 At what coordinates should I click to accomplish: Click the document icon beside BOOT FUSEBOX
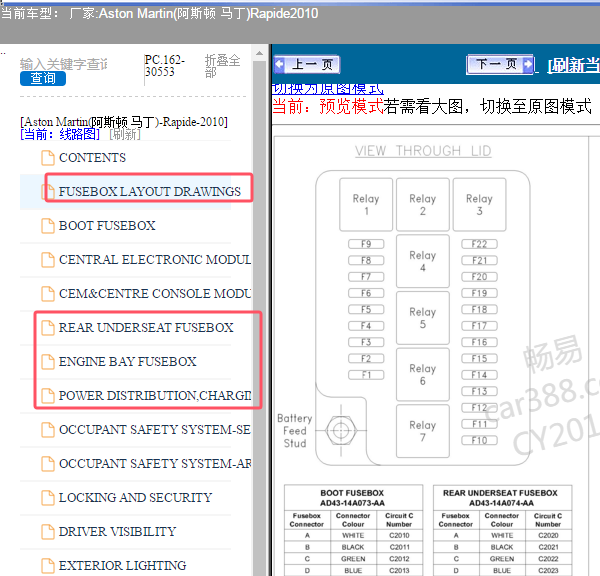pyautogui.click(x=48, y=226)
